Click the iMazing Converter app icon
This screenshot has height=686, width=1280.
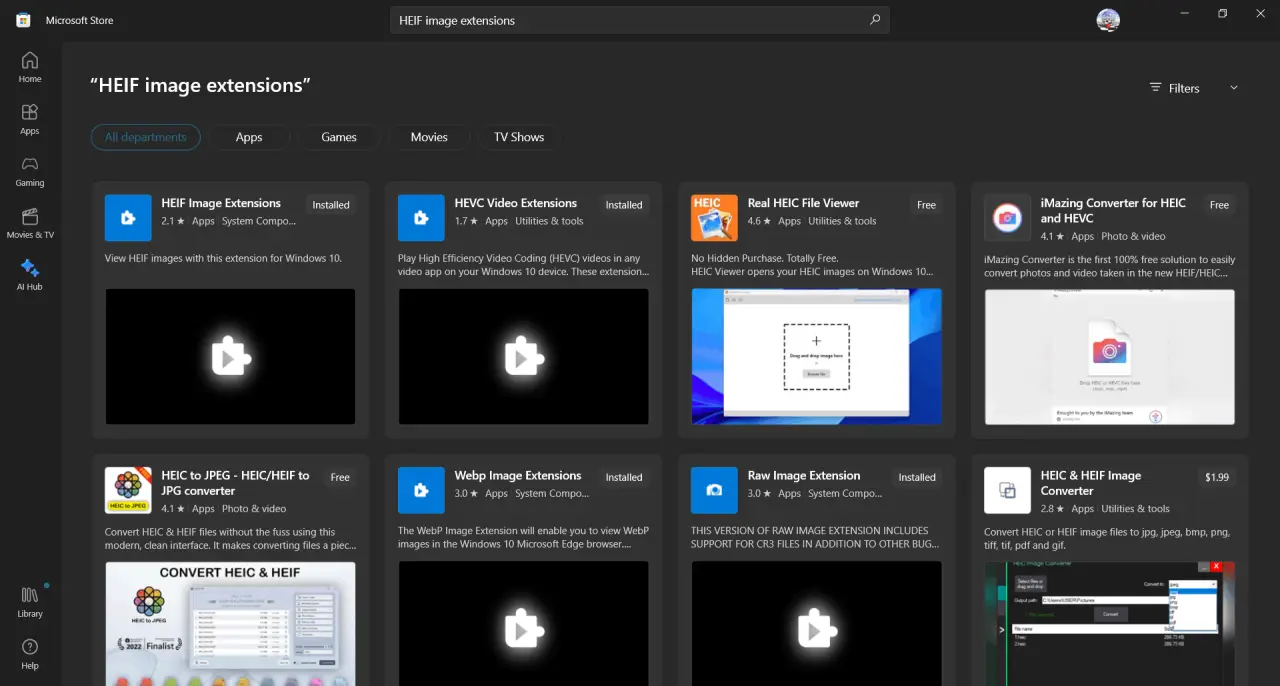(x=1006, y=217)
